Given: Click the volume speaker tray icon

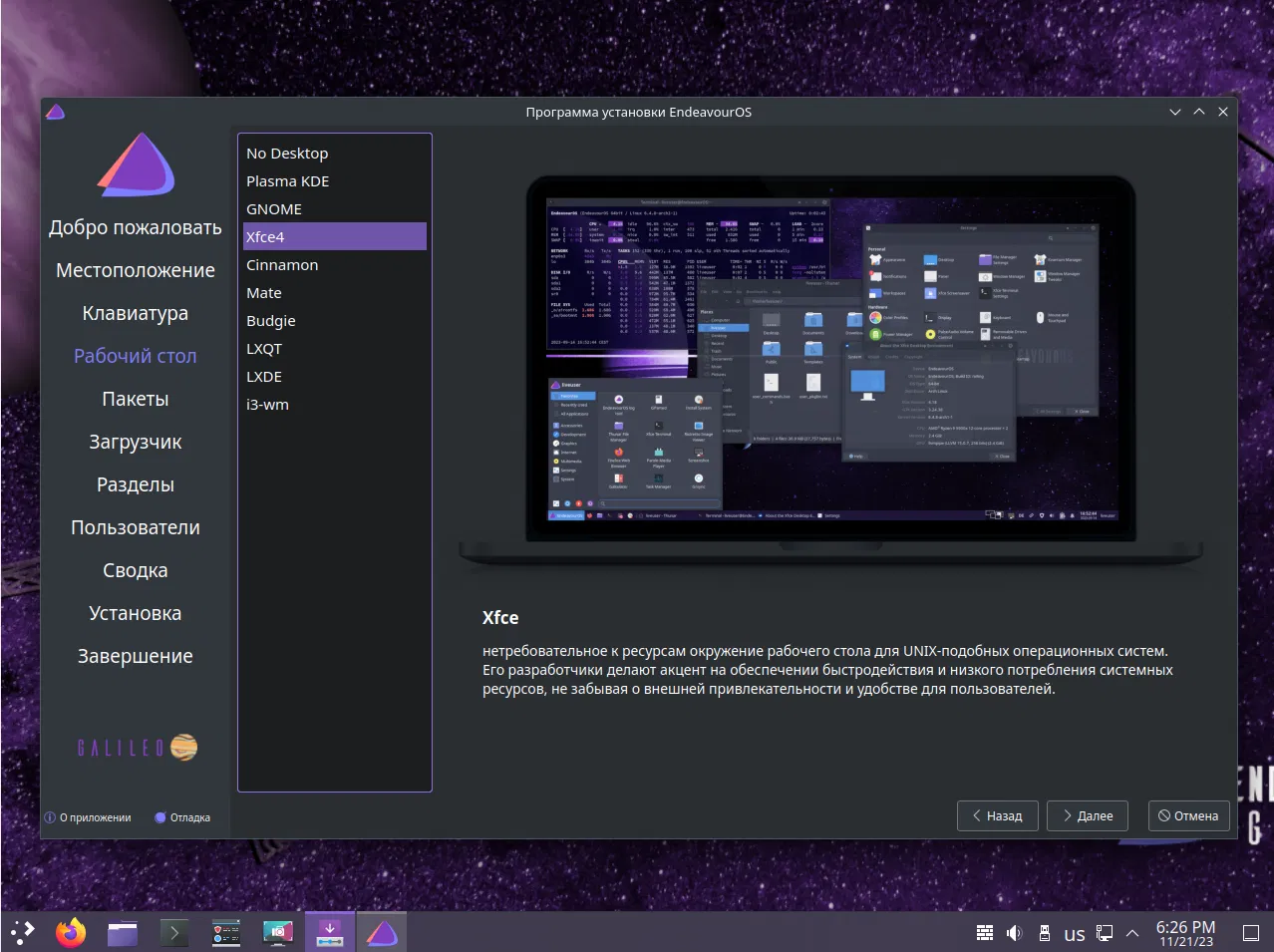Looking at the screenshot, I should pos(1014,933).
